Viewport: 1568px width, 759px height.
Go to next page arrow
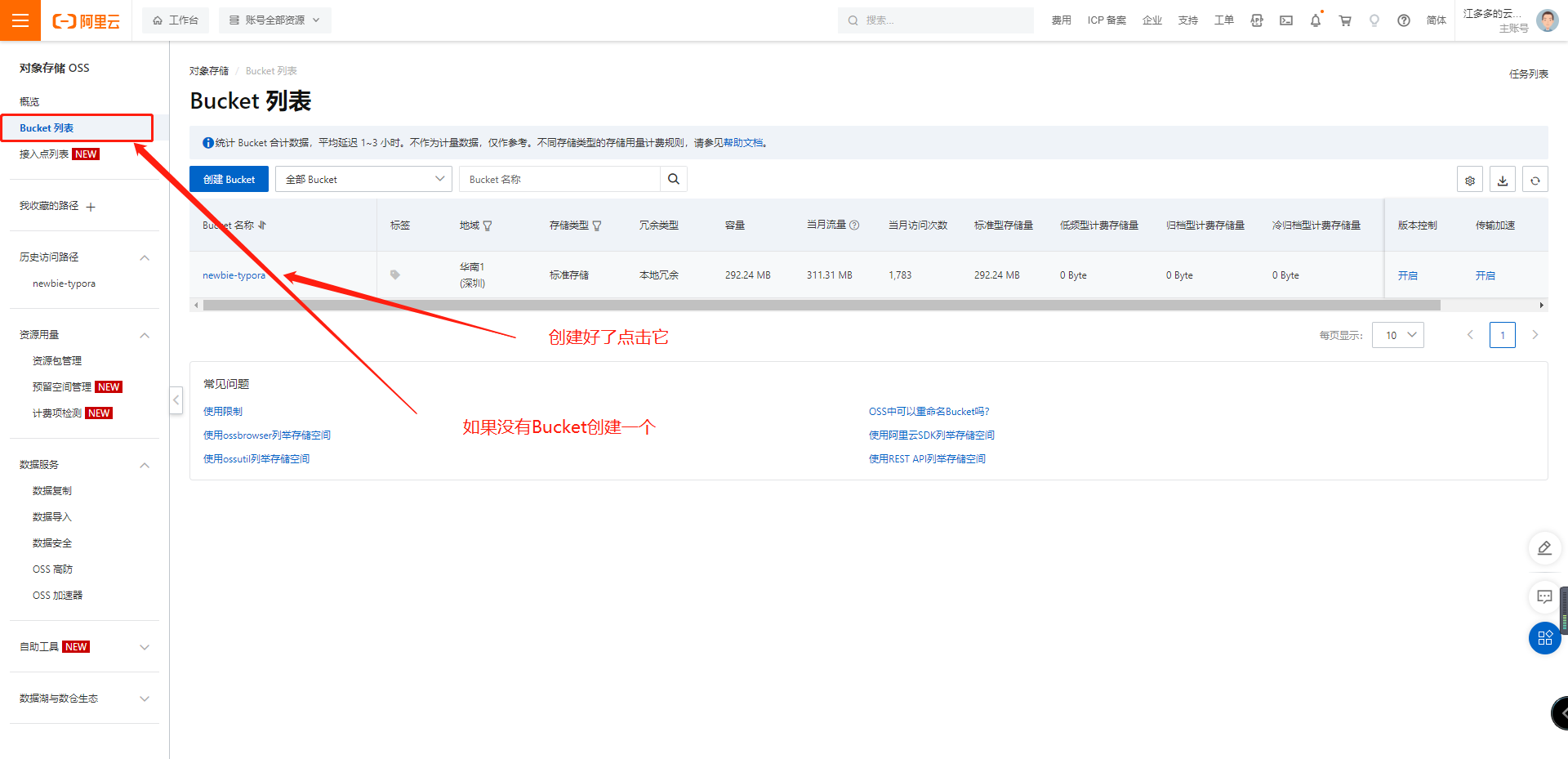click(1535, 335)
